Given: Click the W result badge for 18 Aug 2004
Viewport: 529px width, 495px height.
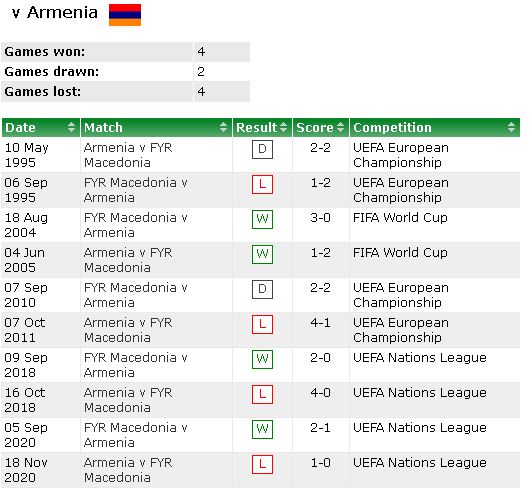Looking at the screenshot, I should point(262,219).
